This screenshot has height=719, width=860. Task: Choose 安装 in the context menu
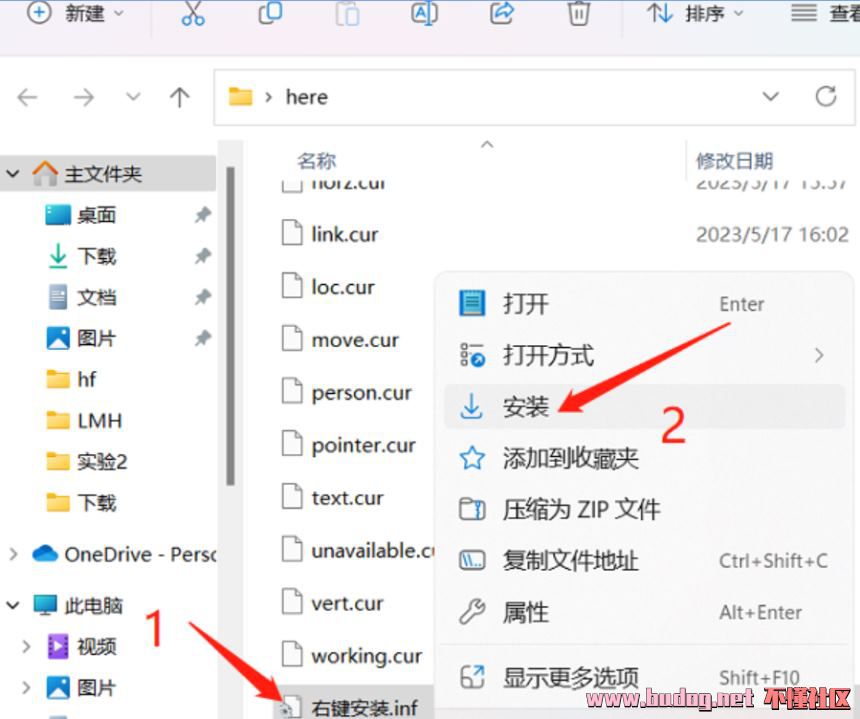[x=644, y=406]
